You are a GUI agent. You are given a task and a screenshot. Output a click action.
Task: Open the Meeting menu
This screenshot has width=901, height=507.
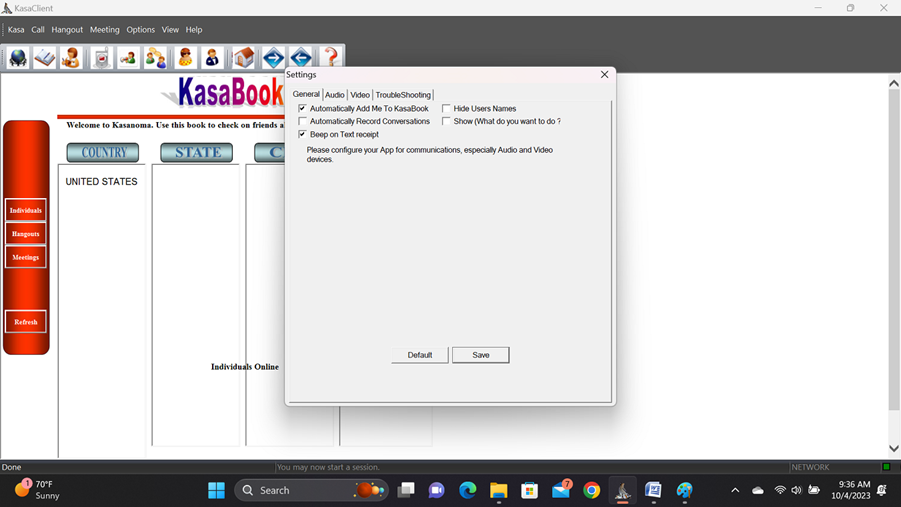[x=105, y=29]
